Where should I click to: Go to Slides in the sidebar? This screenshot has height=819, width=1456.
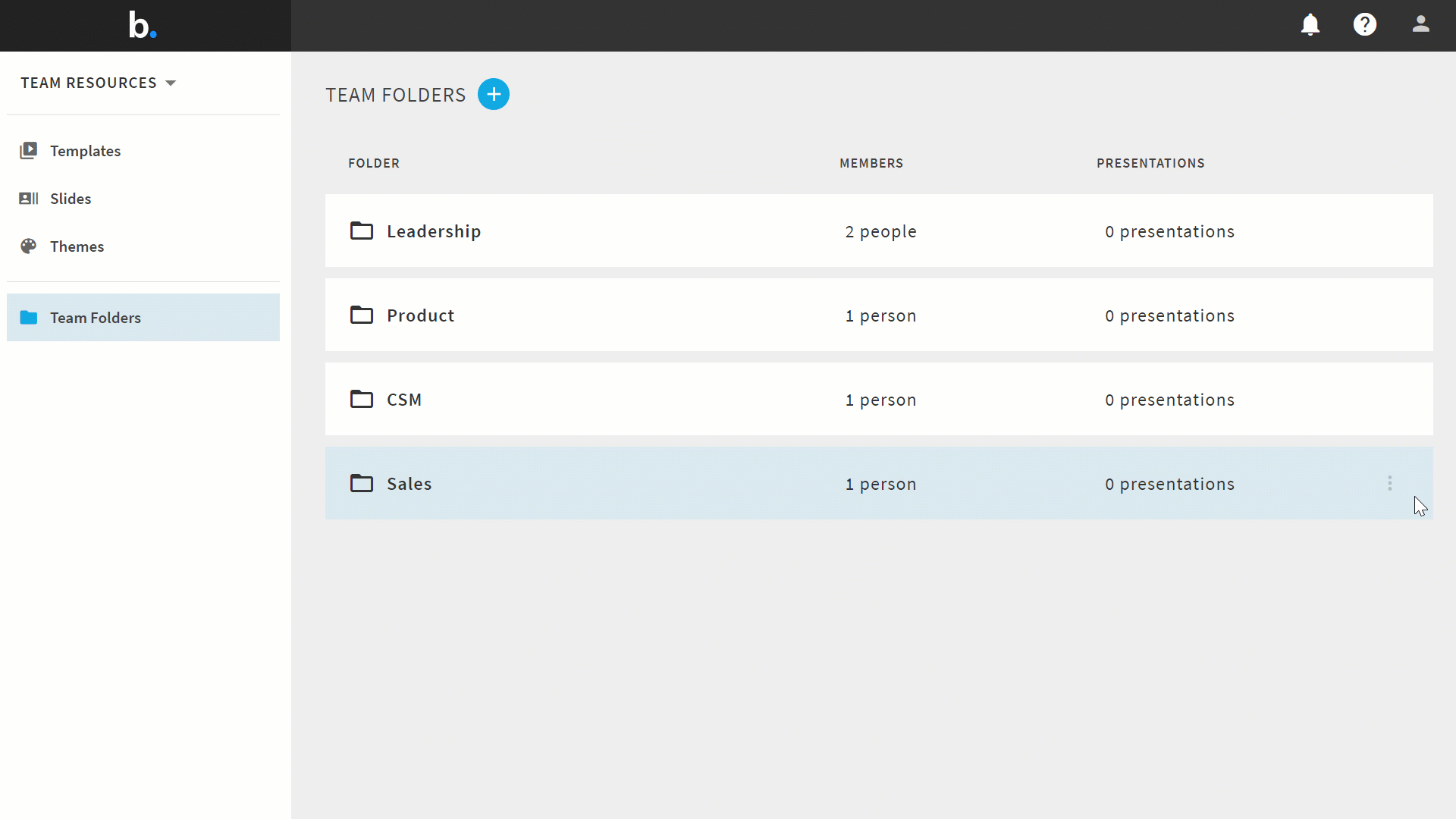71,199
